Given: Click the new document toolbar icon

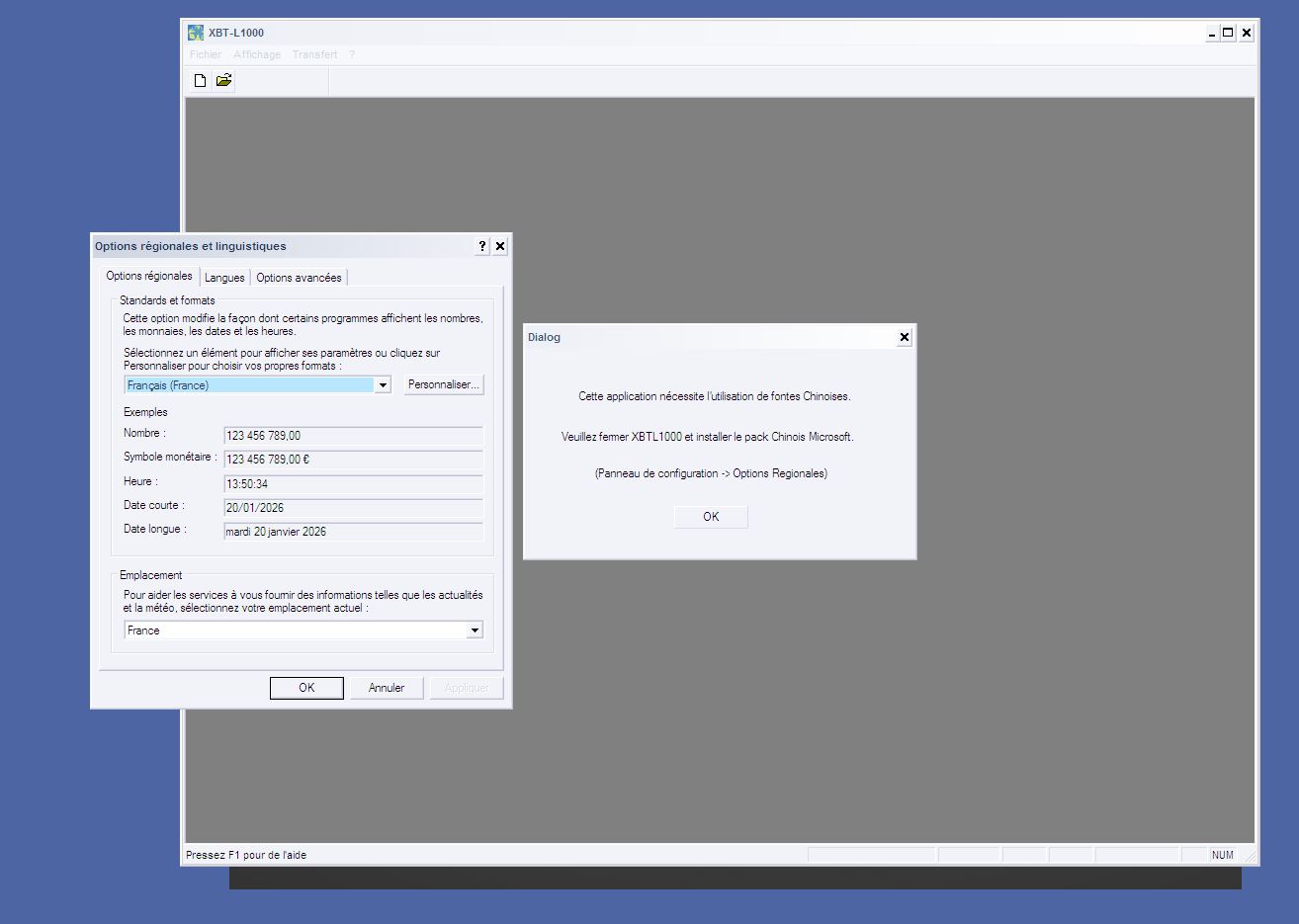Looking at the screenshot, I should (x=200, y=81).
